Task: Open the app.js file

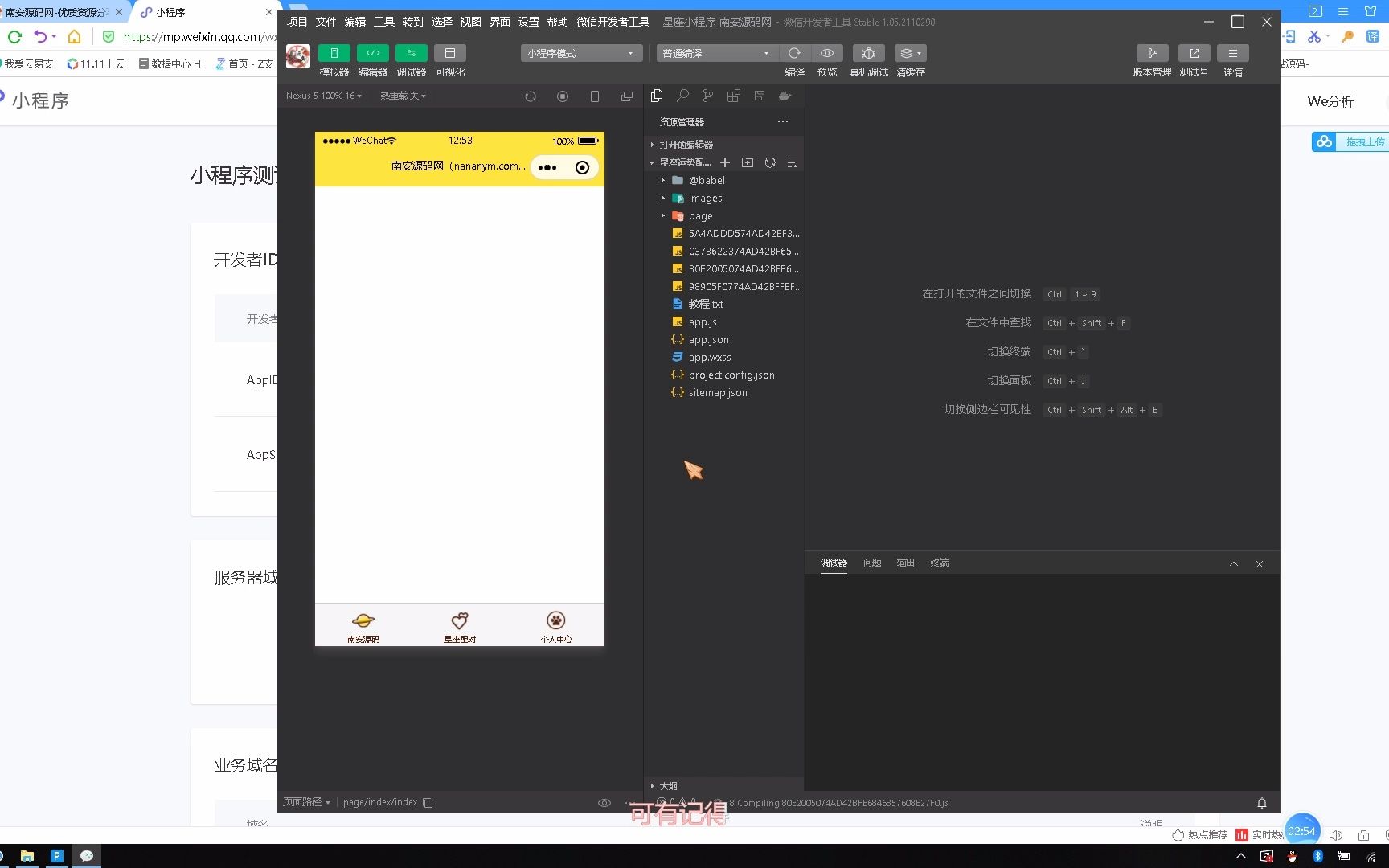Action: pyautogui.click(x=723, y=321)
